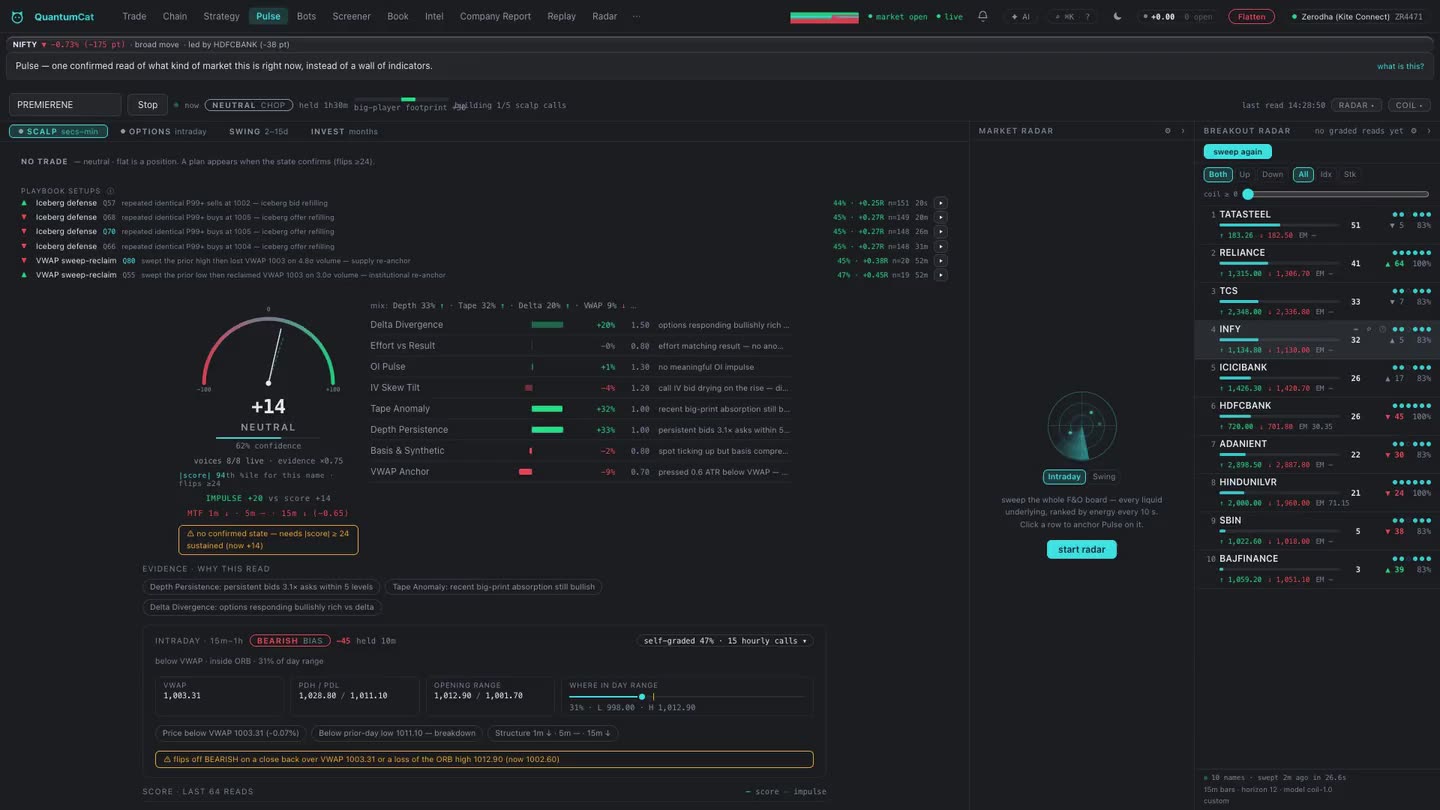The width and height of the screenshot is (1440, 810).
Task: Click the radar sweep graphic
Action: [1081, 426]
